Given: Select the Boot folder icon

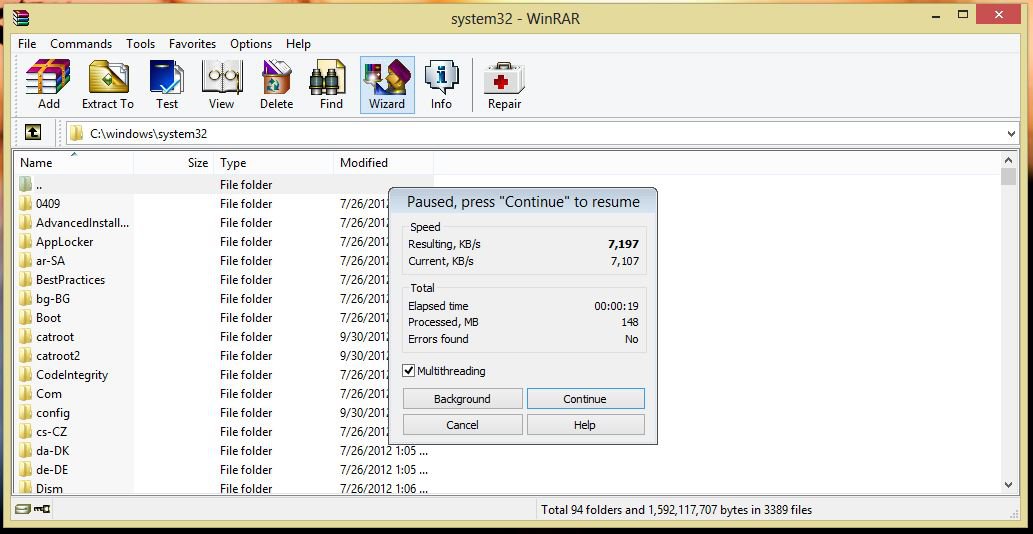Looking at the screenshot, I should (x=26, y=317).
